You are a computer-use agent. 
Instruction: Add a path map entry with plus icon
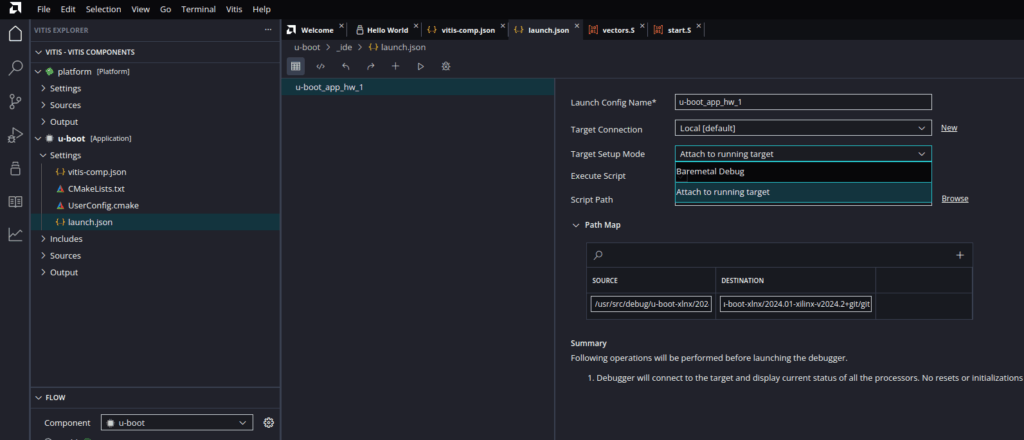(960, 255)
